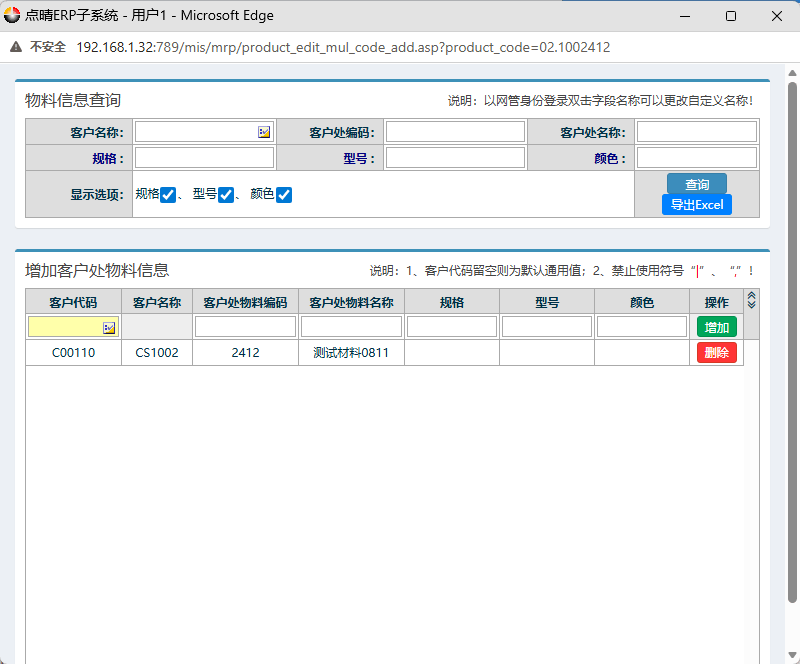Open the 客户代码 picker icon in the add row
This screenshot has width=800, height=664.
[x=109, y=328]
